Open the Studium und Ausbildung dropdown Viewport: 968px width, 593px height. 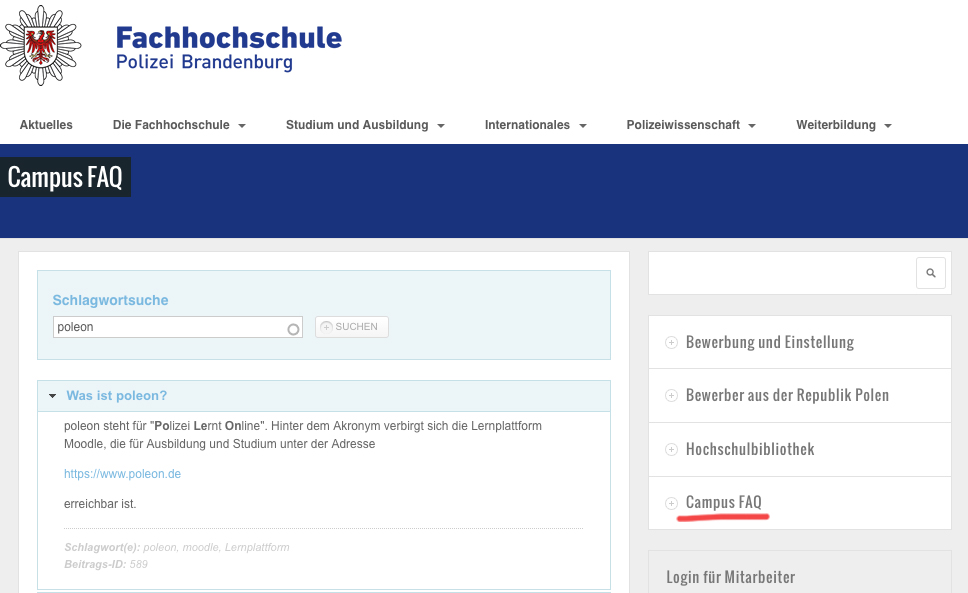click(x=365, y=125)
